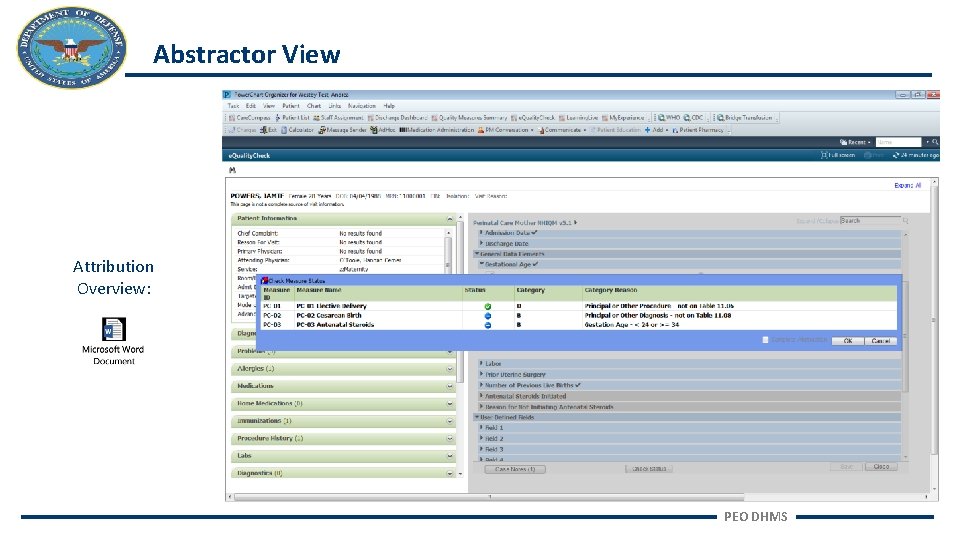960x540 pixels.
Task: Open Discharge Dashboard
Action: click(x=397, y=118)
